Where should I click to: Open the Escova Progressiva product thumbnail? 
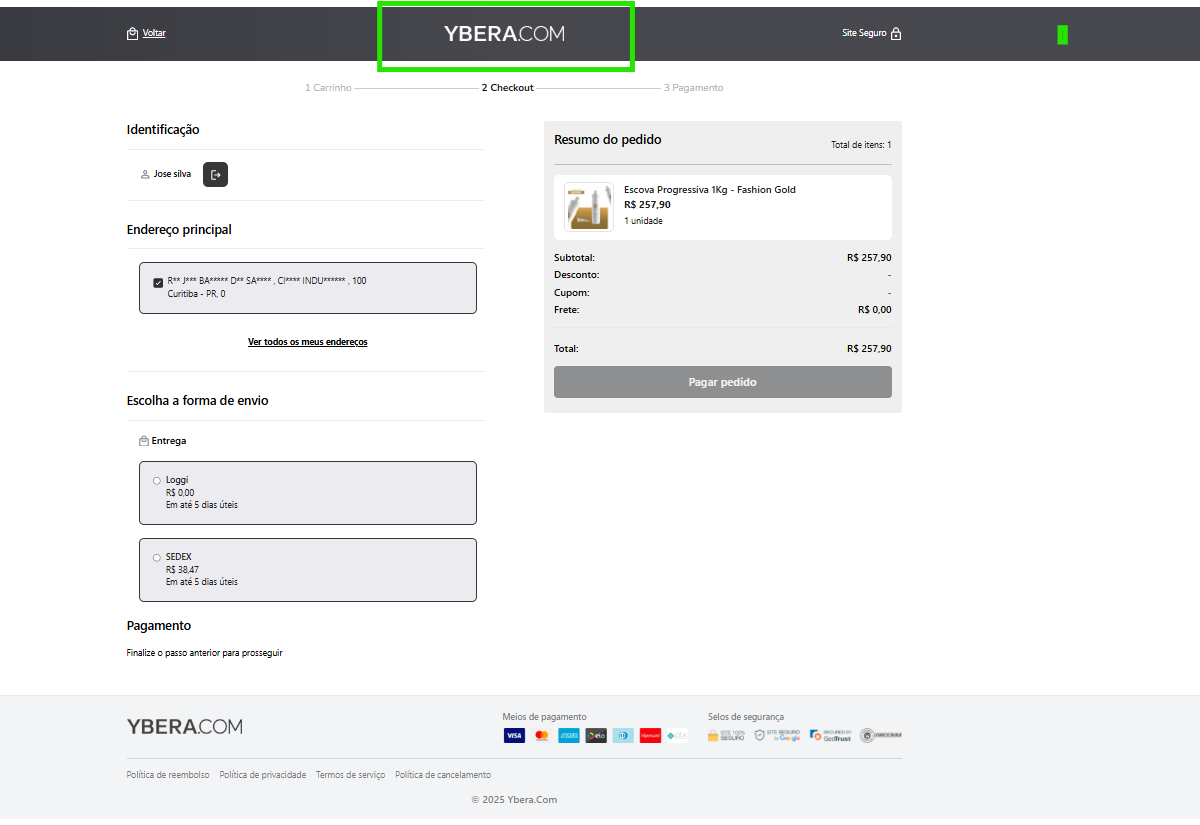(x=589, y=207)
